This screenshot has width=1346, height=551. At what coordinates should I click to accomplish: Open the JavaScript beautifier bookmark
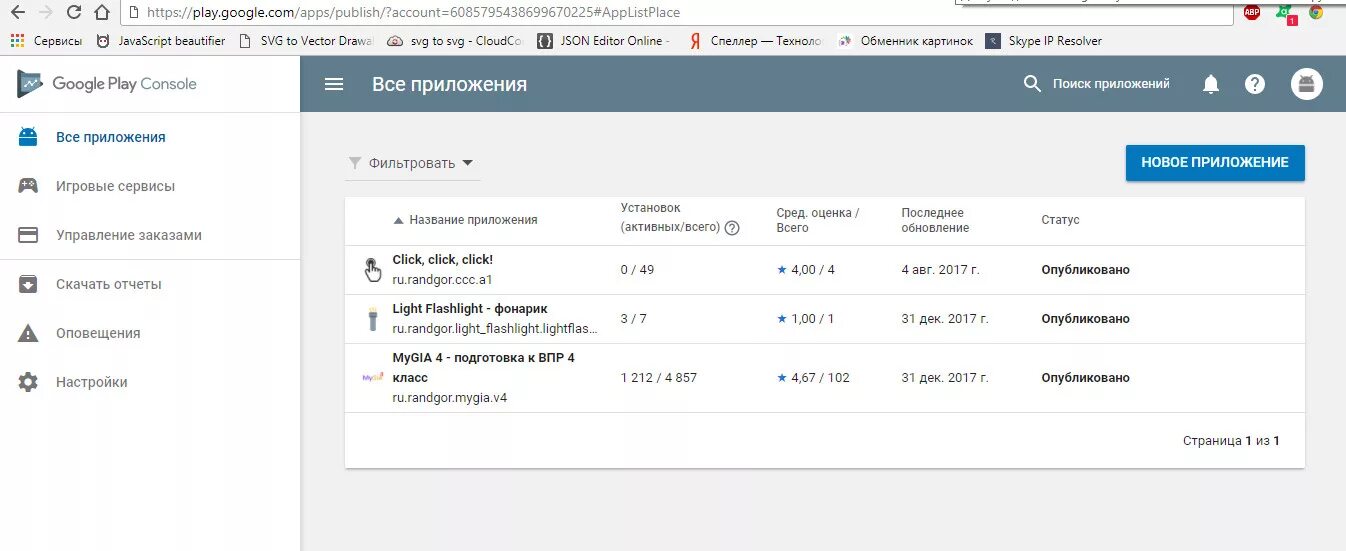click(160, 41)
